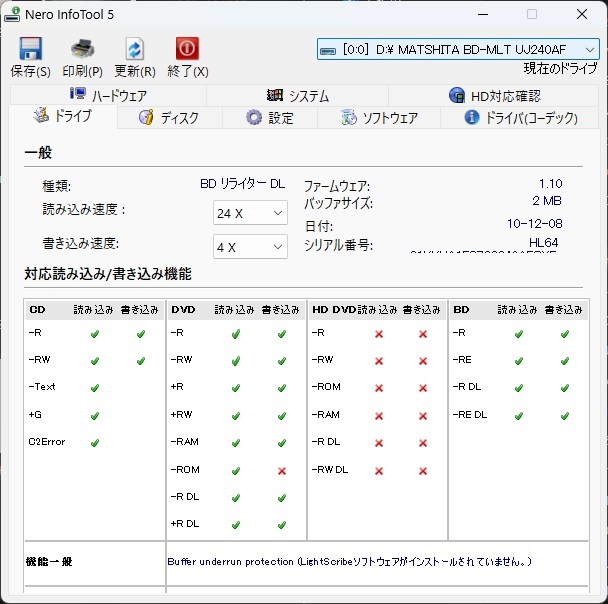Click the Hardware tab monitor icon
Image resolution: width=608 pixels, height=604 pixels.
78,93
